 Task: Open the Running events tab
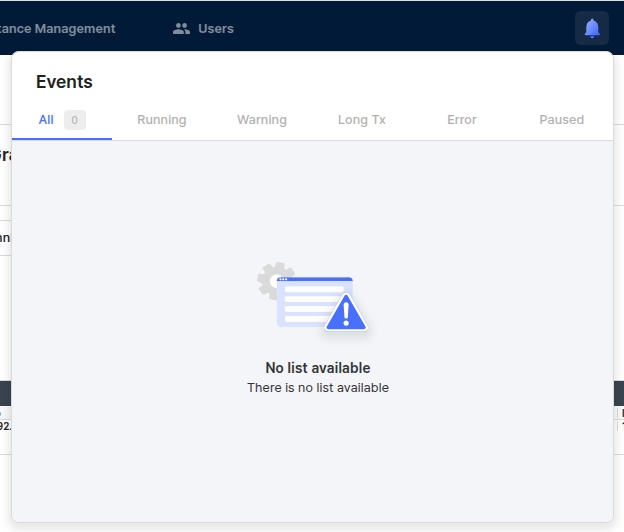(162, 120)
